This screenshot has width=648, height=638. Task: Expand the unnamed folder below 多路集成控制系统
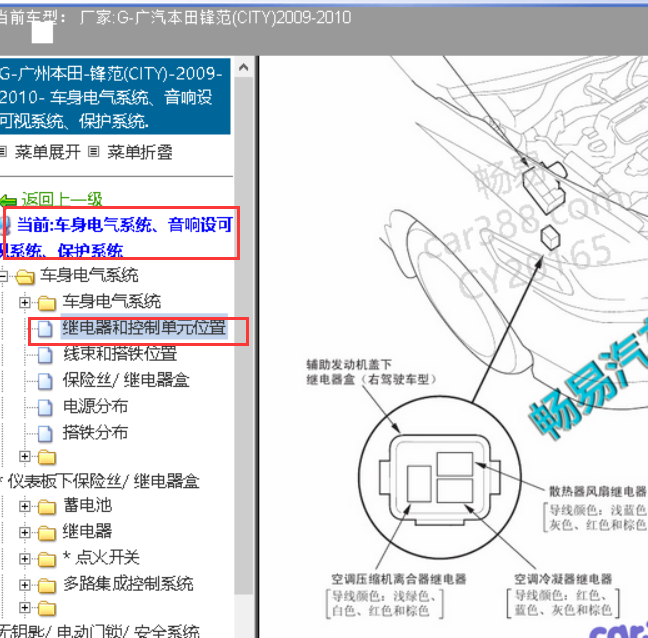tap(24, 607)
